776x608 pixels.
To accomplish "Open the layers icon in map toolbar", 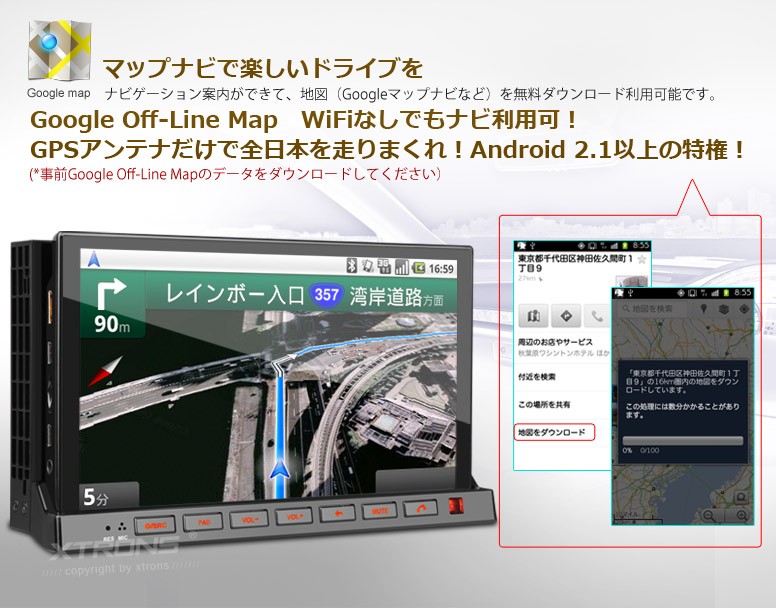I will (724, 309).
